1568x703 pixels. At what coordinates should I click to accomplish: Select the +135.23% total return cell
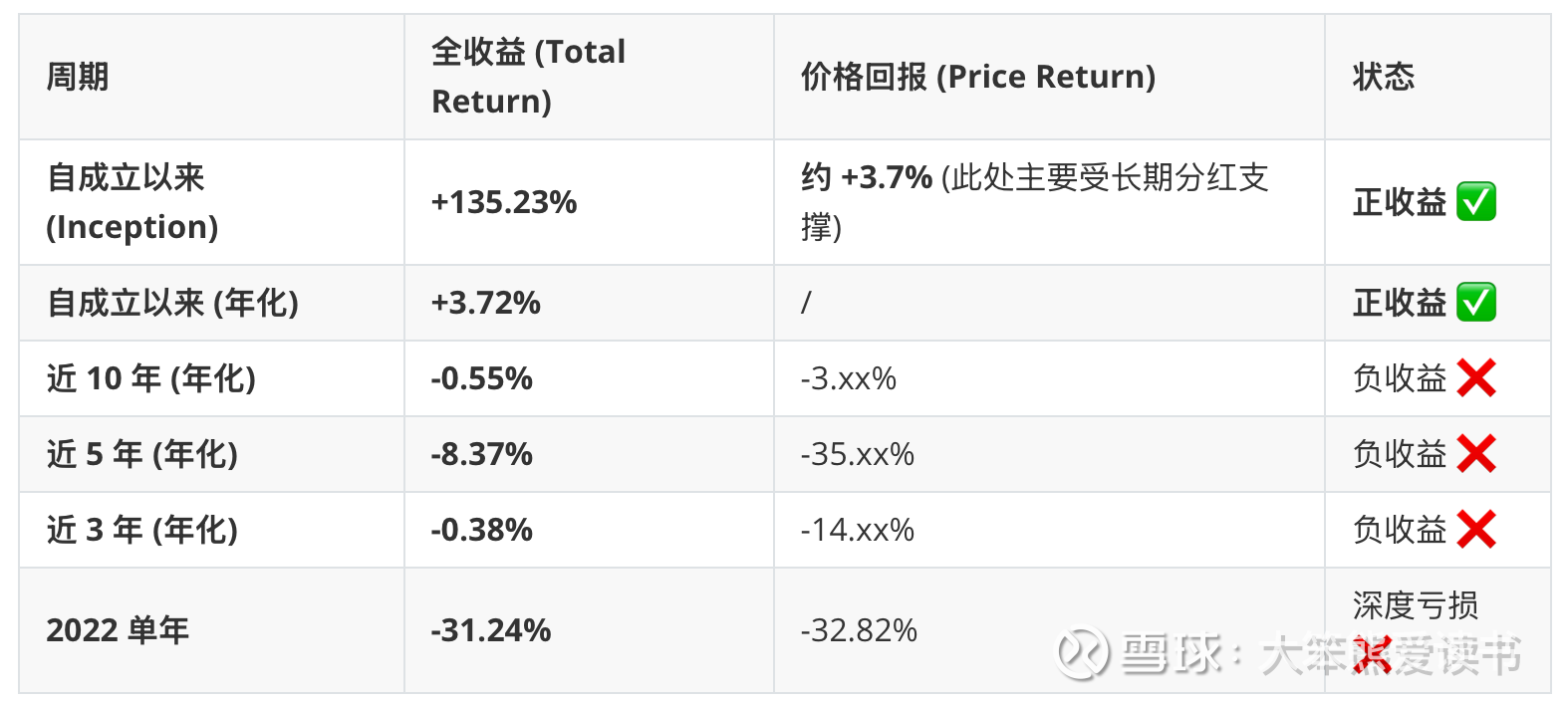tap(504, 202)
